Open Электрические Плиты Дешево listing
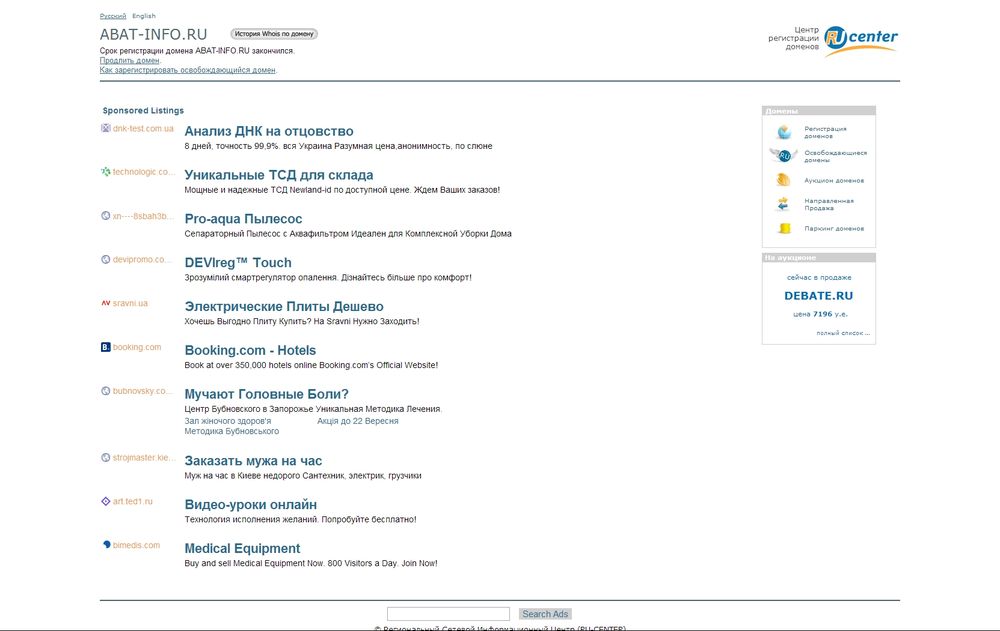Screen dimensions: 1000x631 click(x=284, y=306)
